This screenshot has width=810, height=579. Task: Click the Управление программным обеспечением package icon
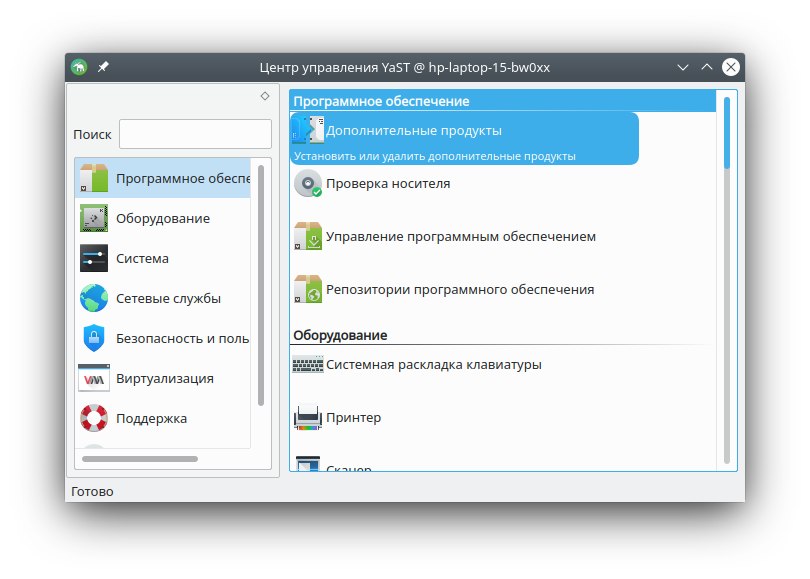pos(308,236)
